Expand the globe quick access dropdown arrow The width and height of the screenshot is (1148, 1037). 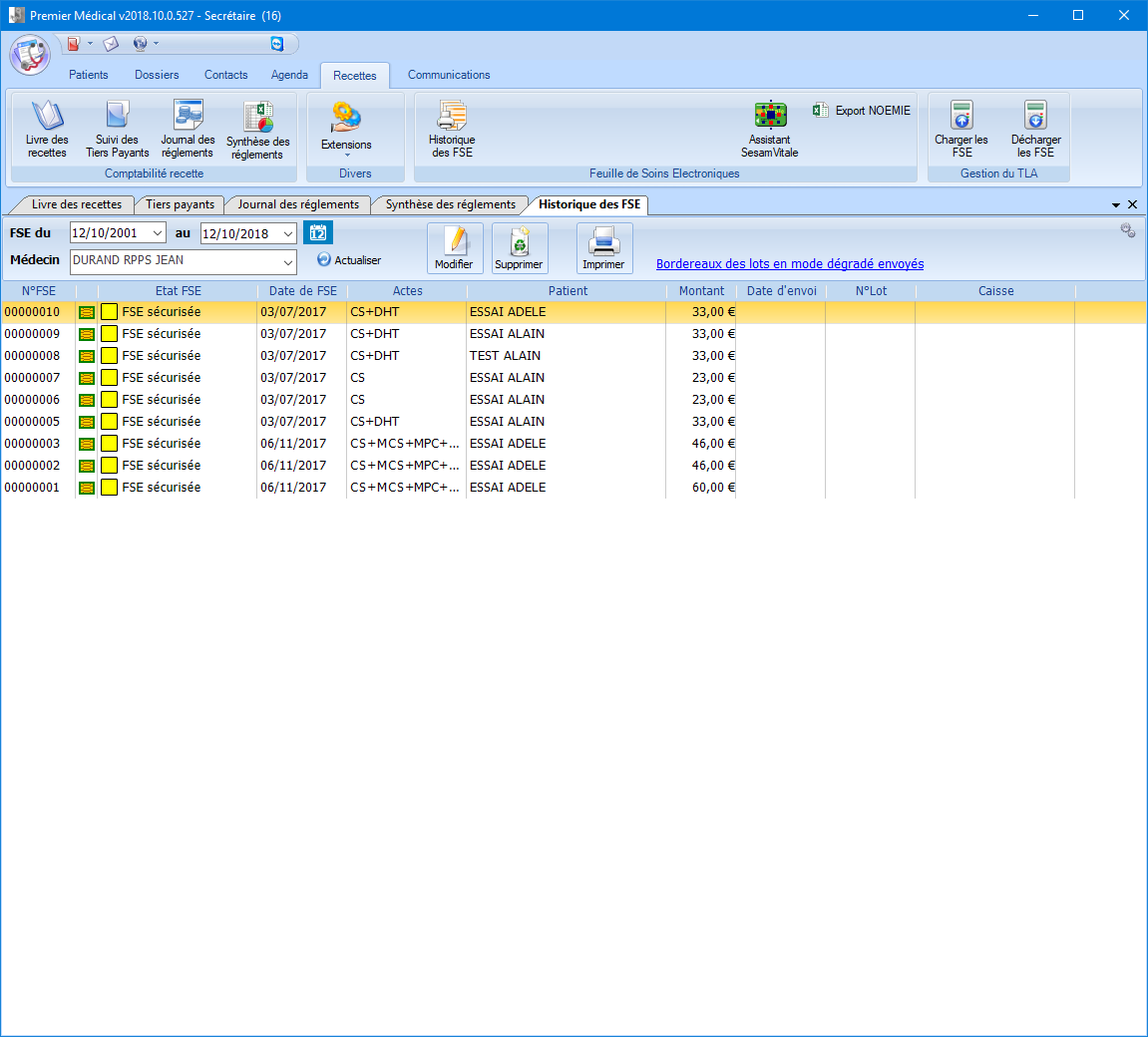point(156,44)
